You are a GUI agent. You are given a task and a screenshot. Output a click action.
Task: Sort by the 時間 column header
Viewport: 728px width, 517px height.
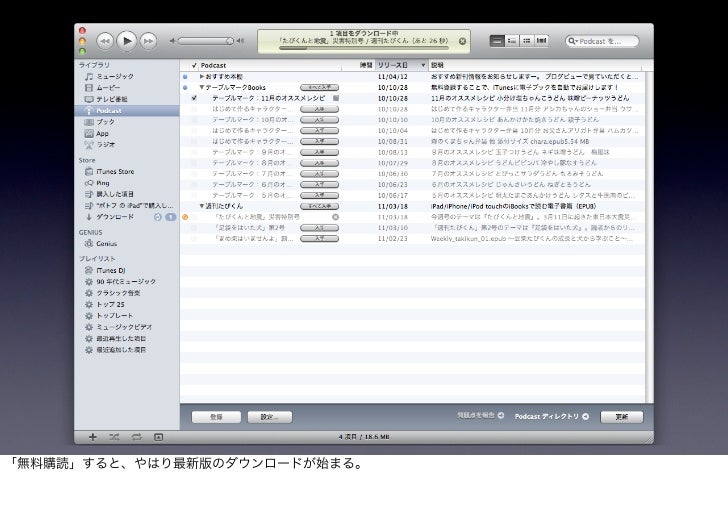click(358, 65)
